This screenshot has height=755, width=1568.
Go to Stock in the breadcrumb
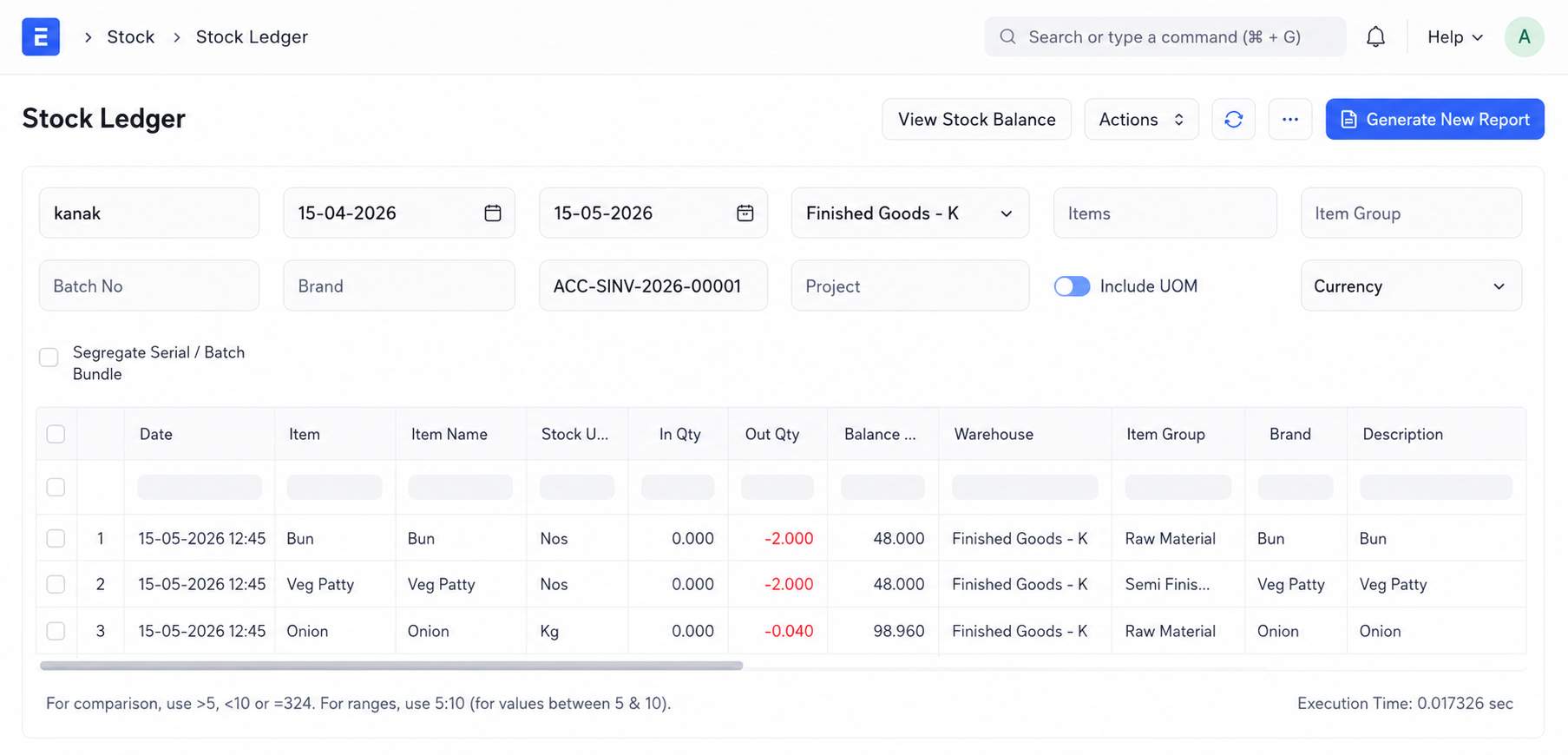tap(130, 36)
